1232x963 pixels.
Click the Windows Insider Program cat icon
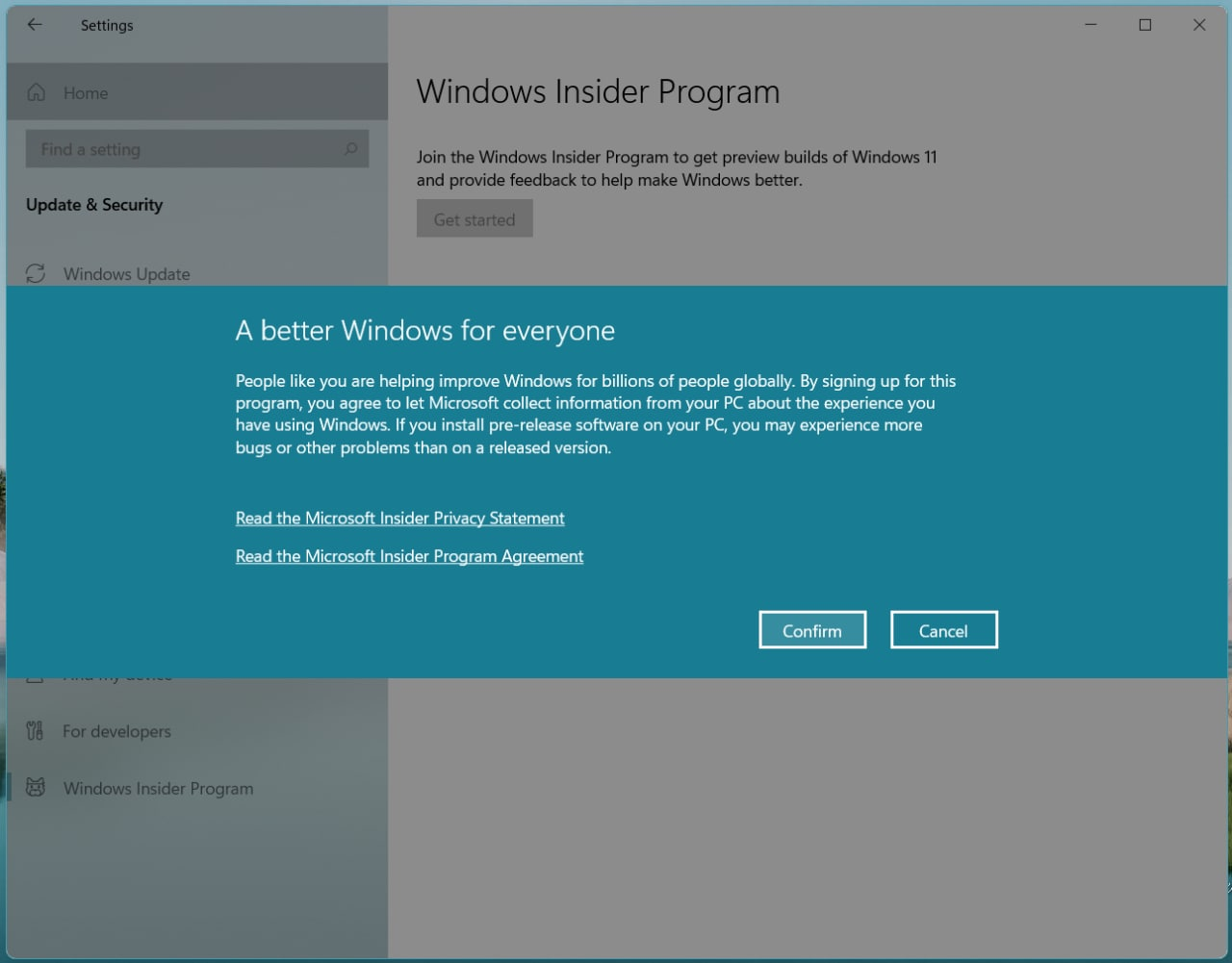36,788
